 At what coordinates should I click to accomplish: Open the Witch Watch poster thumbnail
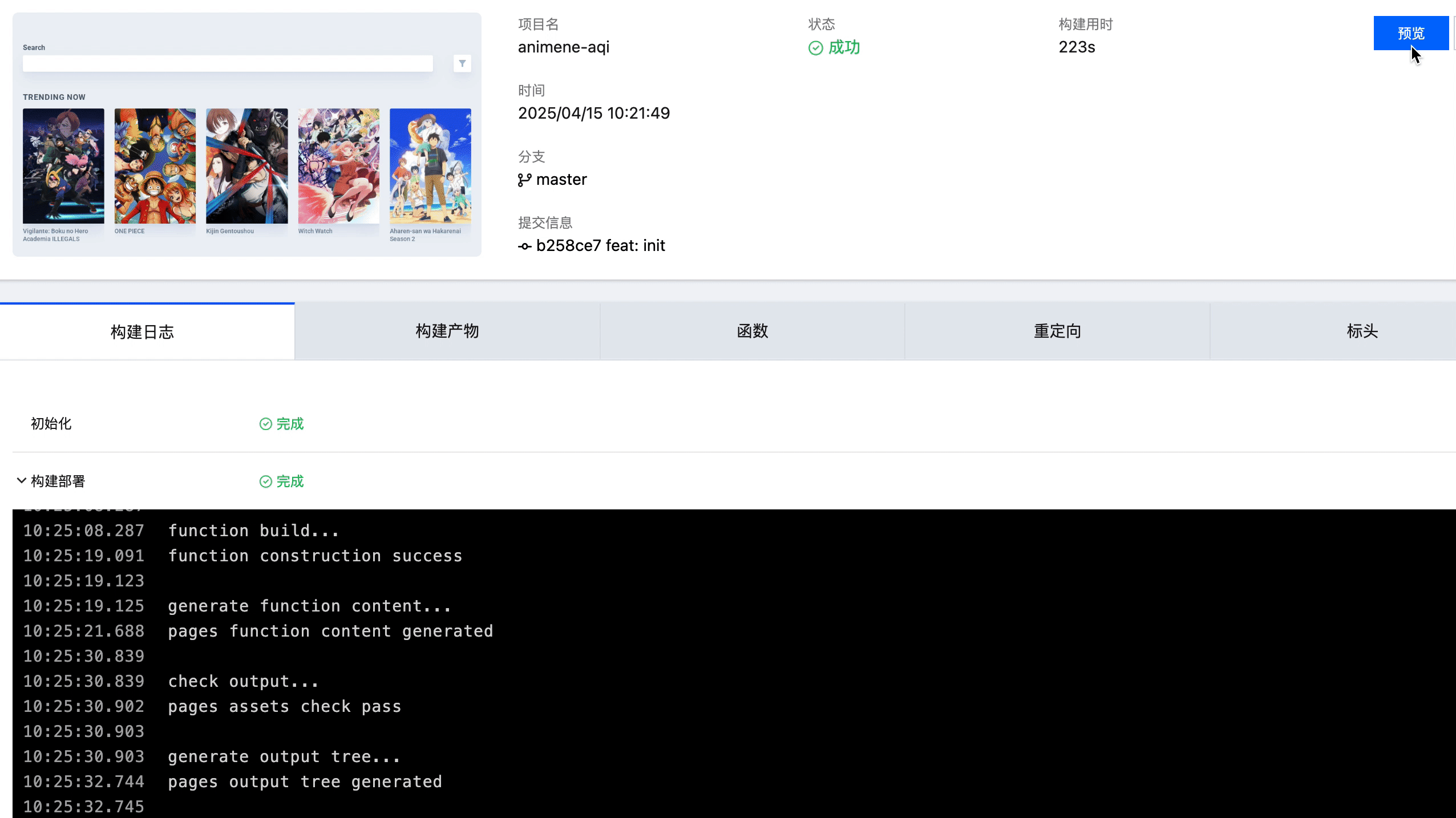pyautogui.click(x=339, y=166)
